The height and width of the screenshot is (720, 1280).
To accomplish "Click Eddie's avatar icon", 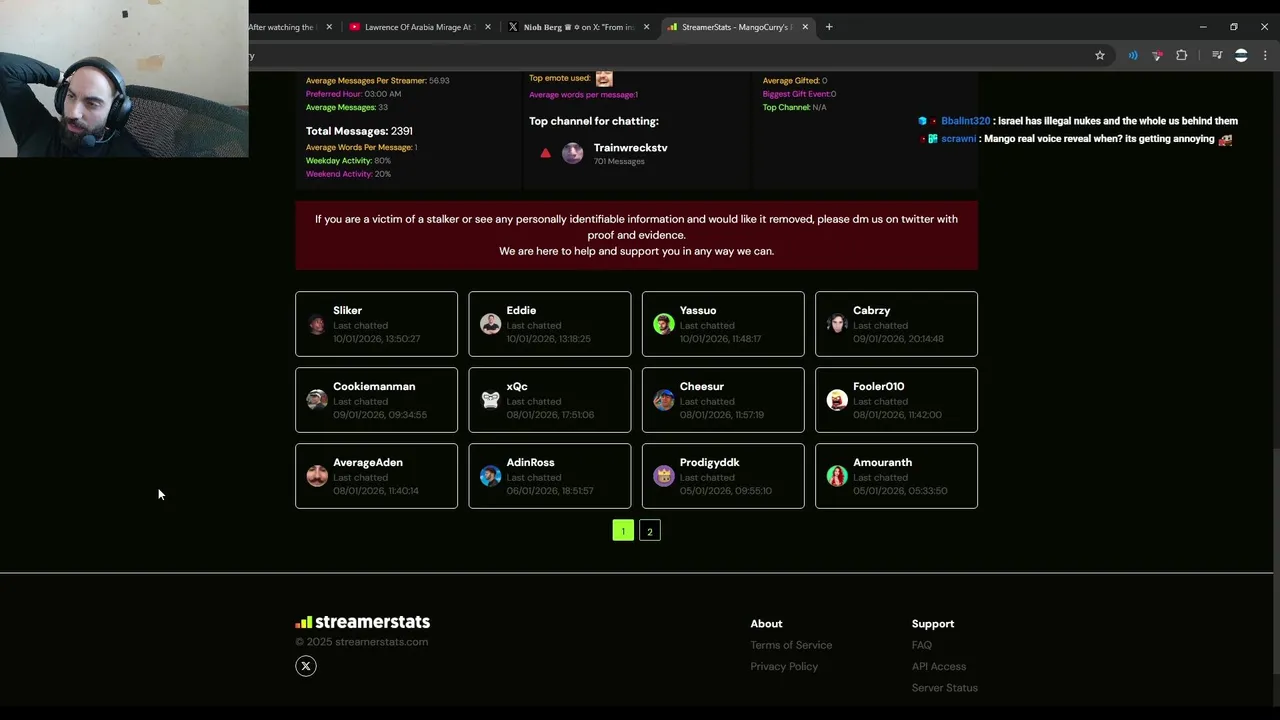I will click(490, 324).
